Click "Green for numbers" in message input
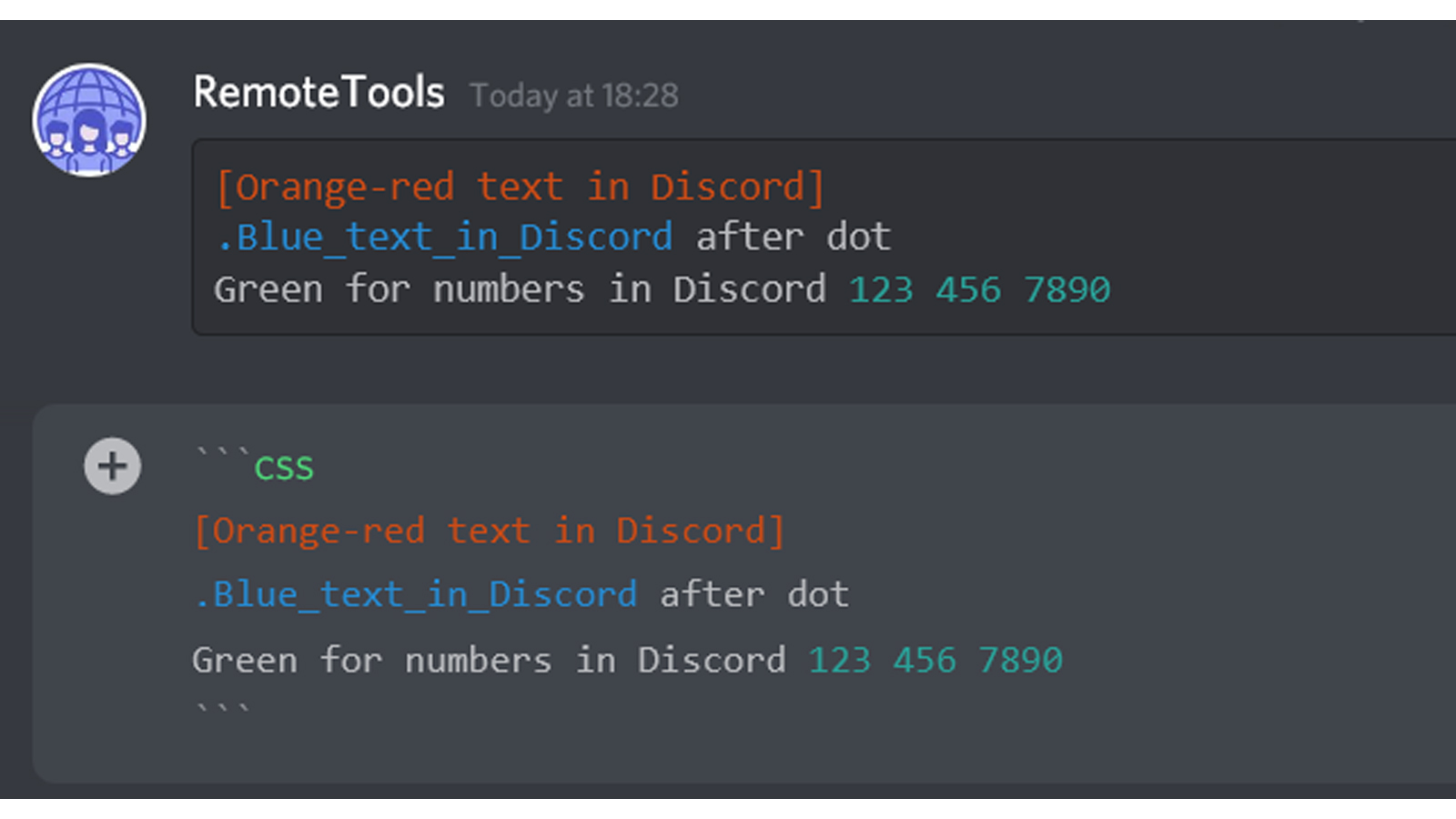Screen dimensions: 1456x819 click(371, 661)
